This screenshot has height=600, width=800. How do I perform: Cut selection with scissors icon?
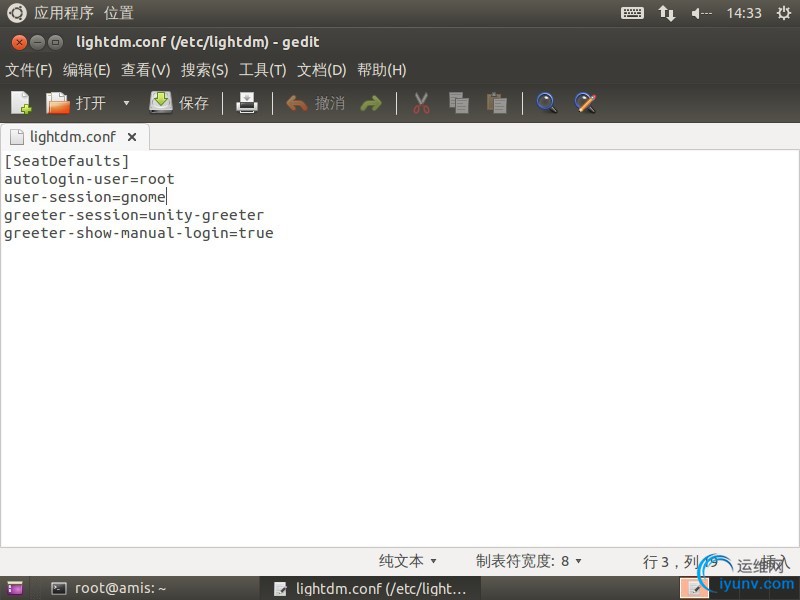(420, 103)
